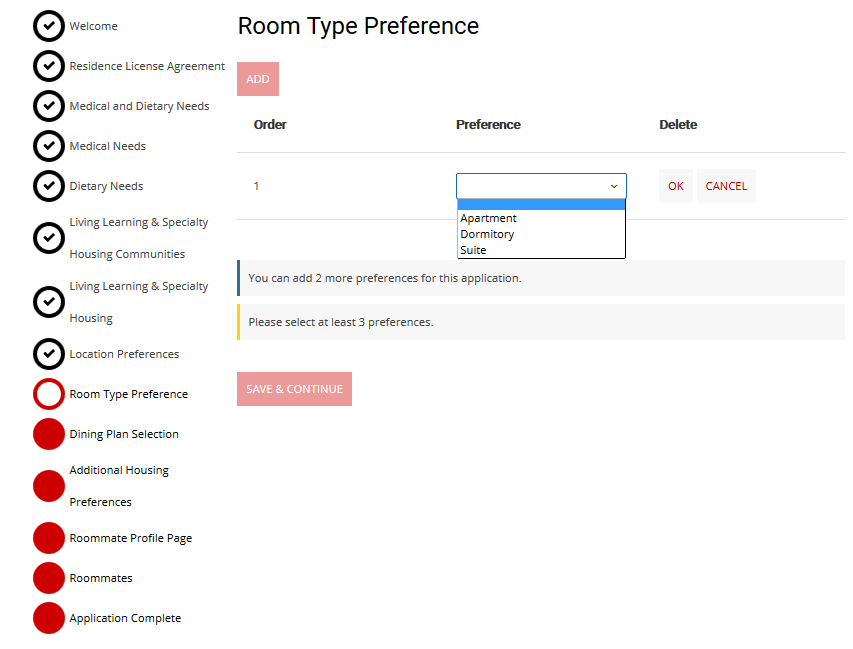
Task: Choose Dormitory from the preference list
Action: (x=487, y=234)
